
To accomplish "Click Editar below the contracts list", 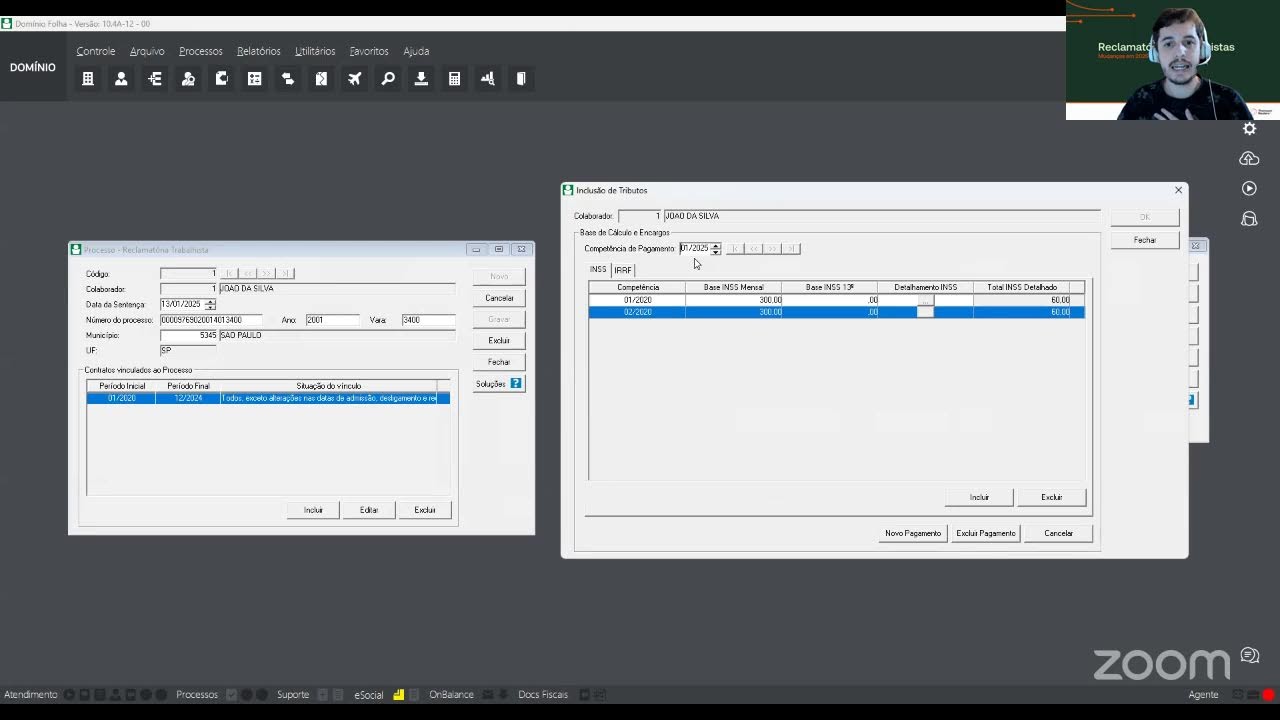I will tap(369, 510).
